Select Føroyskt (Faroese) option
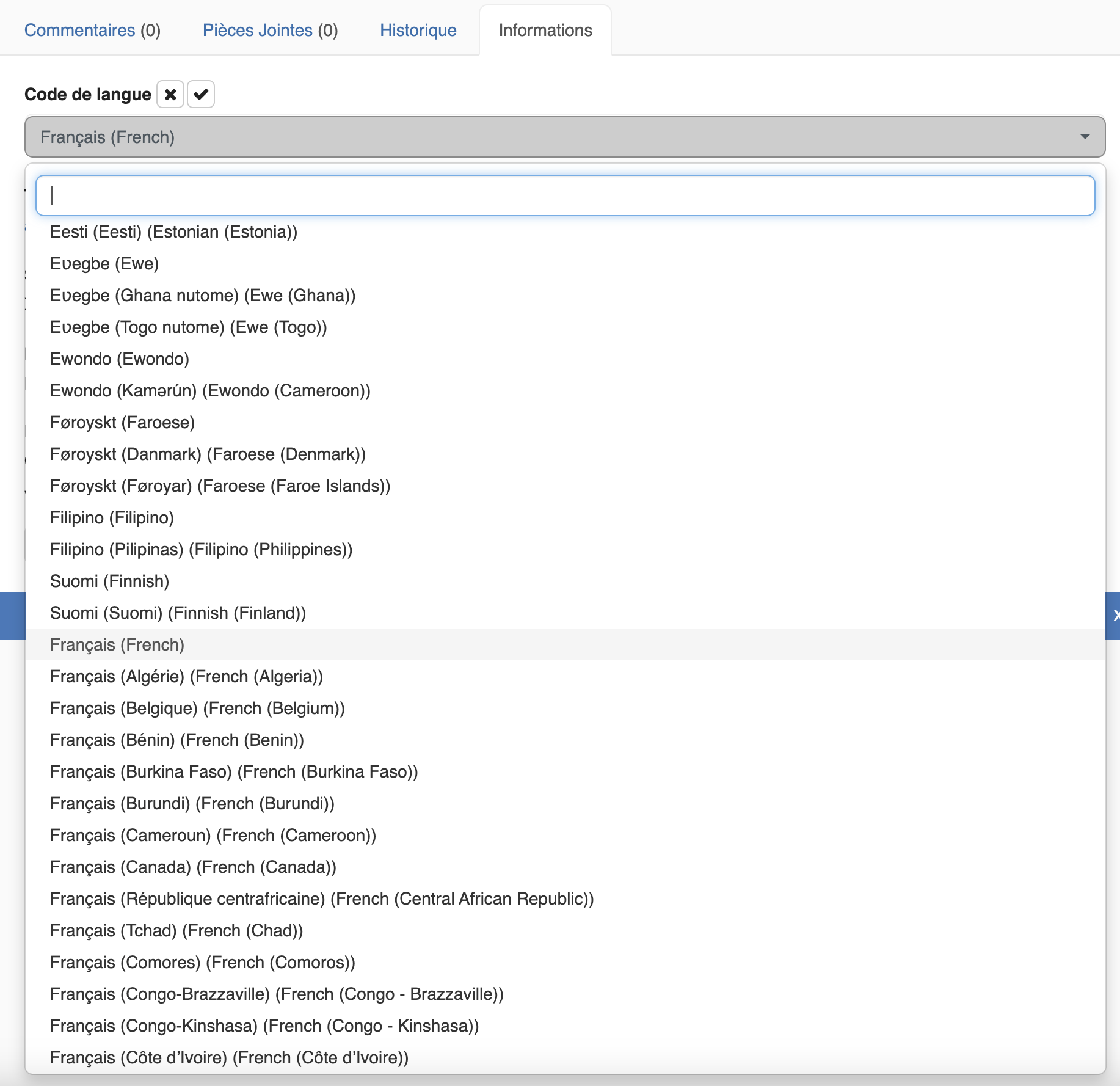Image resolution: width=1120 pixels, height=1086 pixels. (565, 423)
